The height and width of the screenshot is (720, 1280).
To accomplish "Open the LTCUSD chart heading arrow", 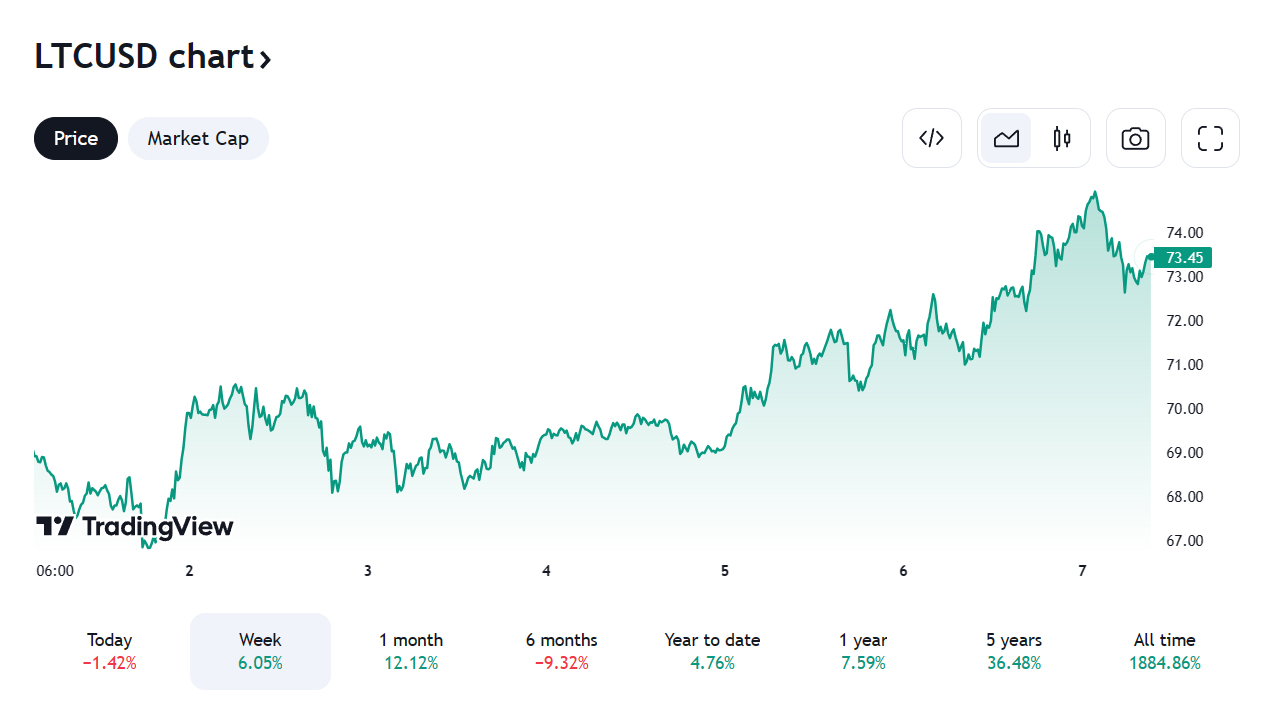I will tap(265, 59).
